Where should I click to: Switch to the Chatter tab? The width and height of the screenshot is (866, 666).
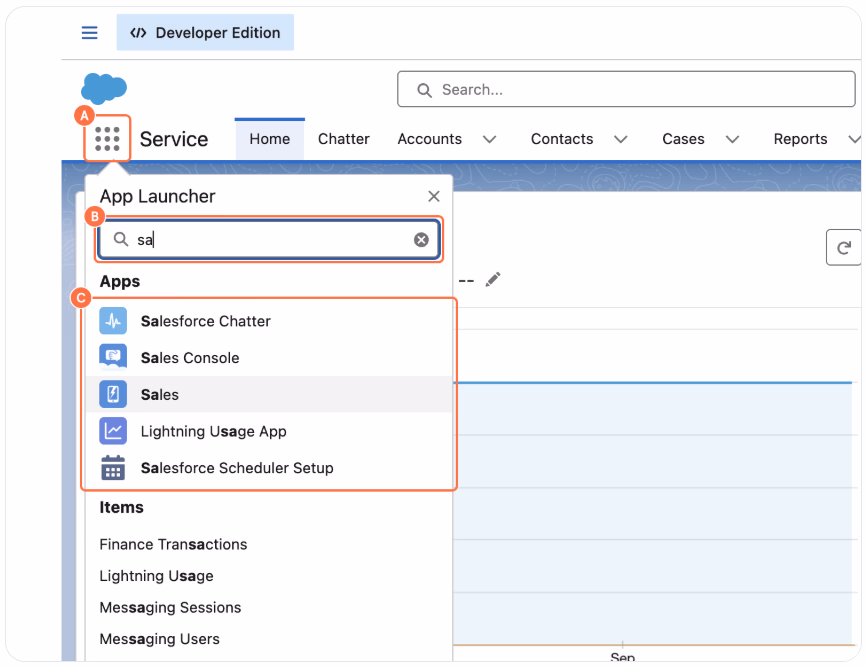[x=344, y=139]
